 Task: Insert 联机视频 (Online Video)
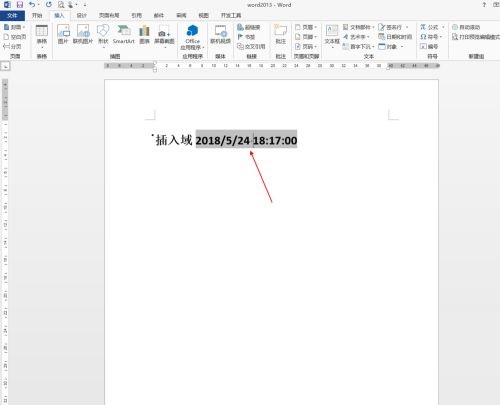220,35
